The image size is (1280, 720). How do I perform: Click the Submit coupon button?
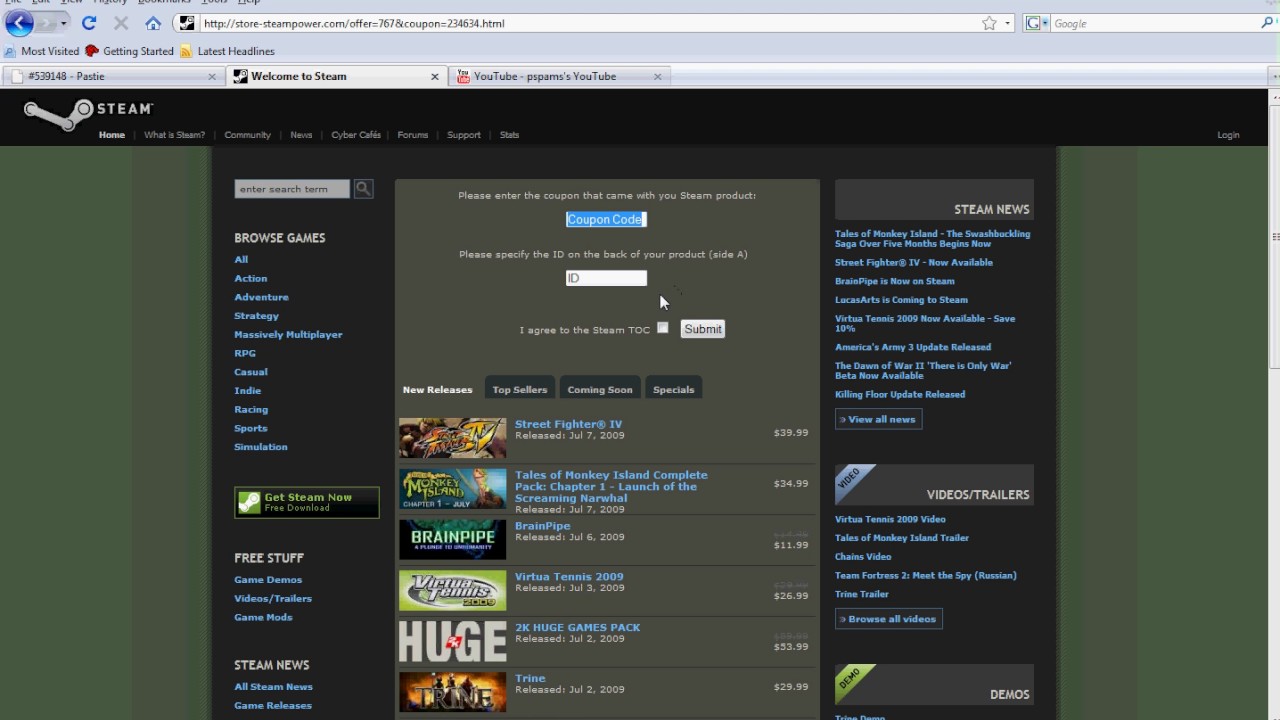tap(702, 328)
